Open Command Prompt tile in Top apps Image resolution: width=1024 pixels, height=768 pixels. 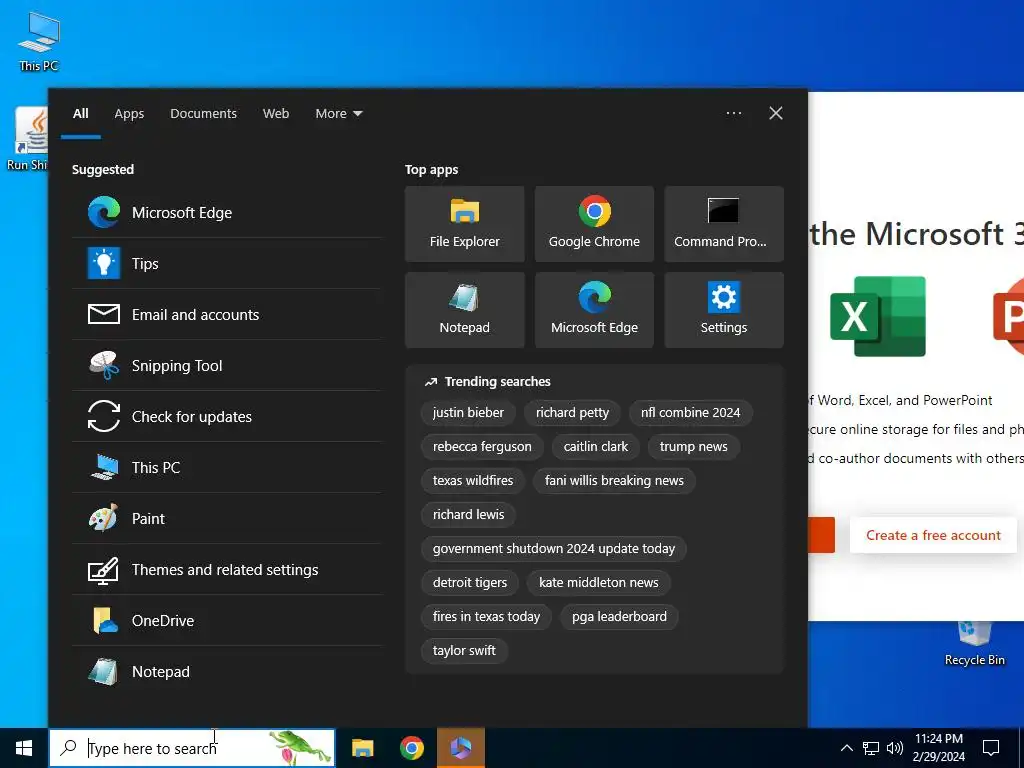(x=724, y=224)
